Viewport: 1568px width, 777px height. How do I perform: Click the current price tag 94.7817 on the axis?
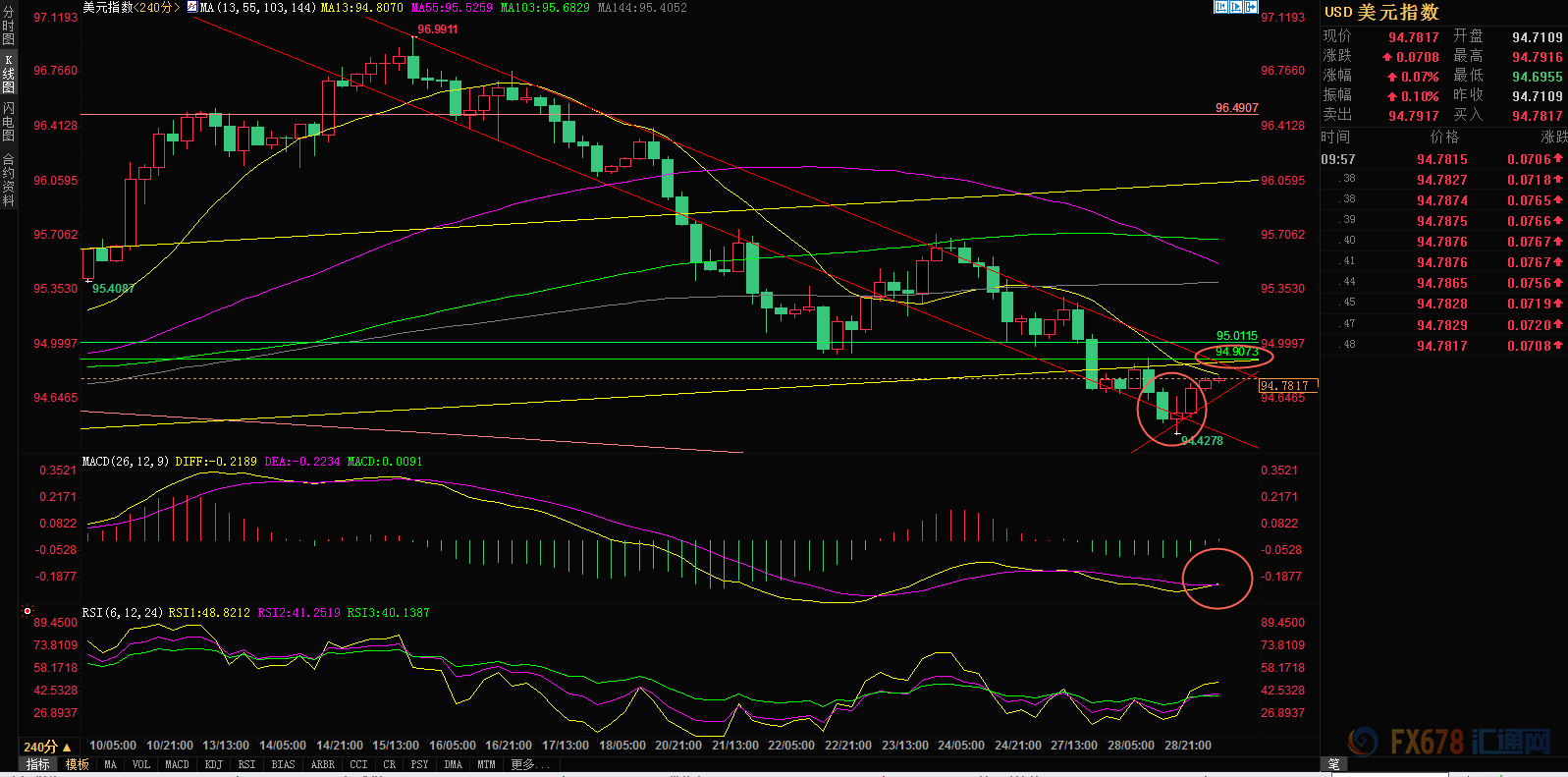click(1287, 385)
